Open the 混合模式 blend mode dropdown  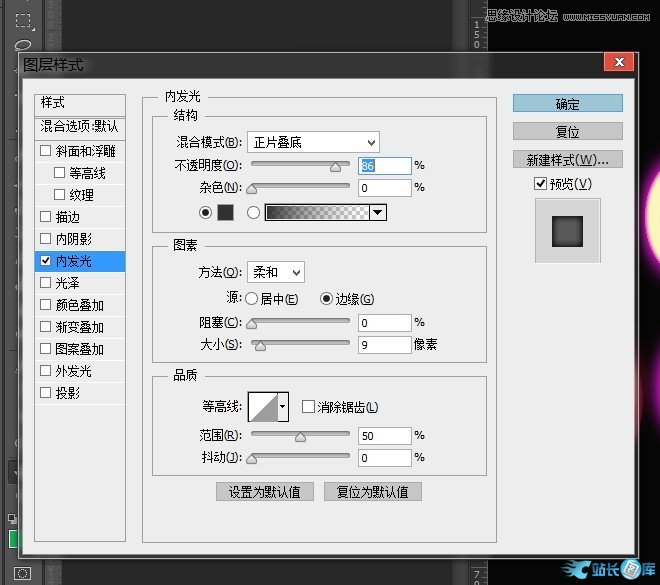pyautogui.click(x=313, y=142)
